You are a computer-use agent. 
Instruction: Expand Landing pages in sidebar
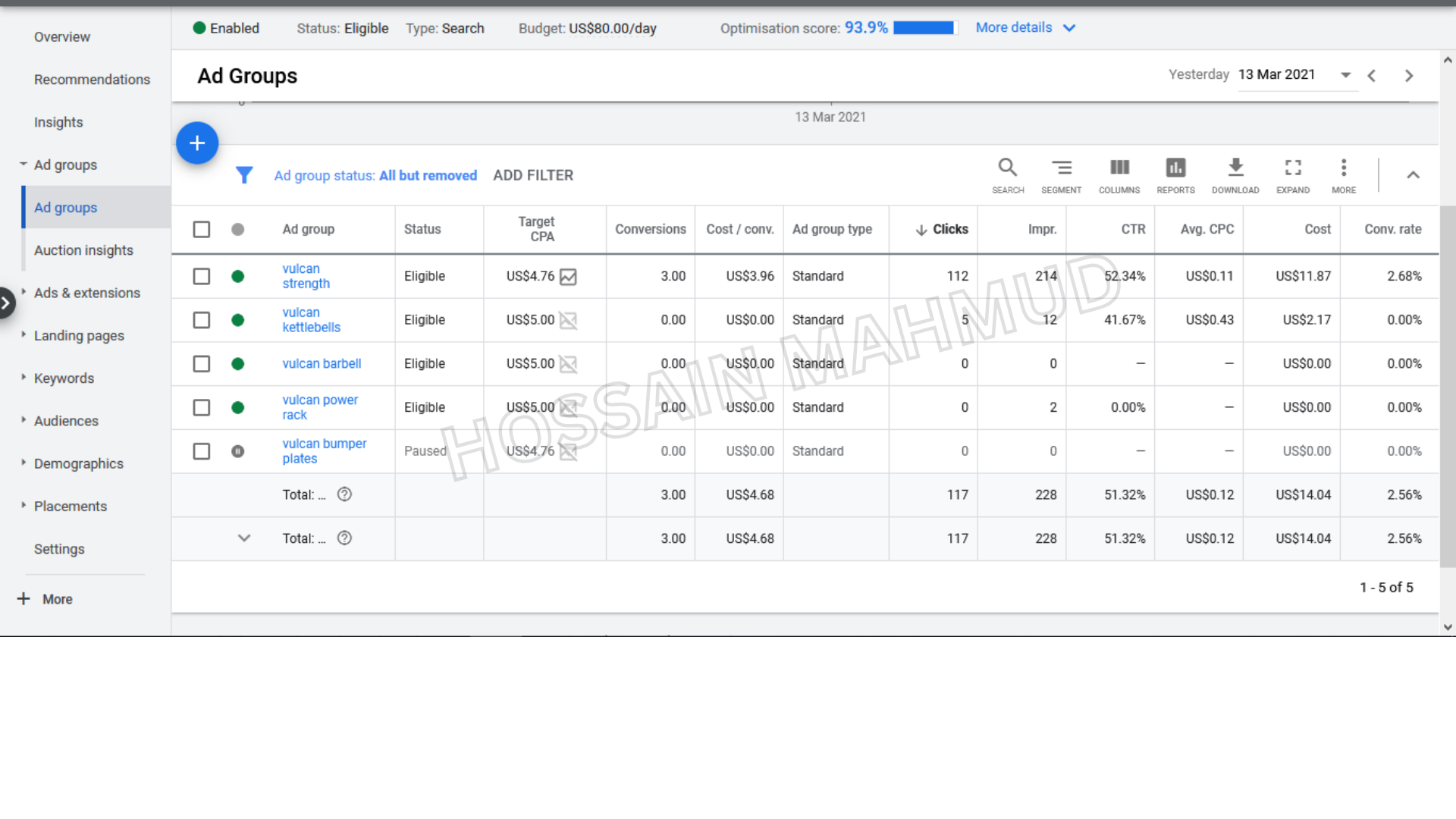(24, 334)
